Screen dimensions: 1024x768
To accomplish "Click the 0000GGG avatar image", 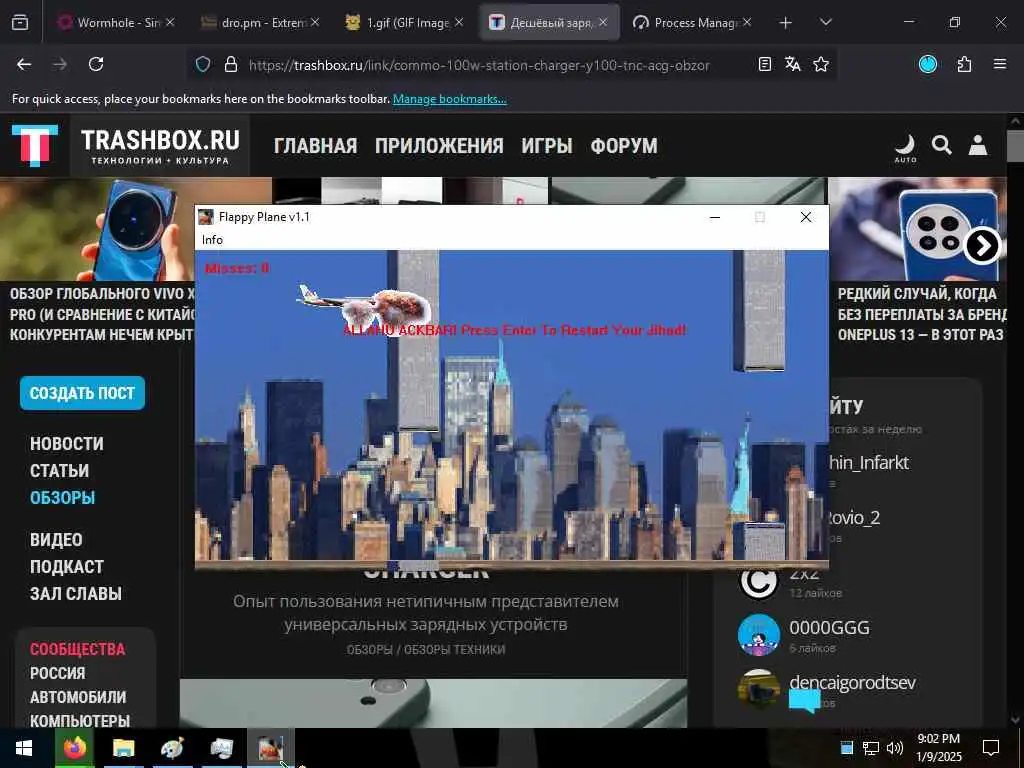I will (759, 634).
